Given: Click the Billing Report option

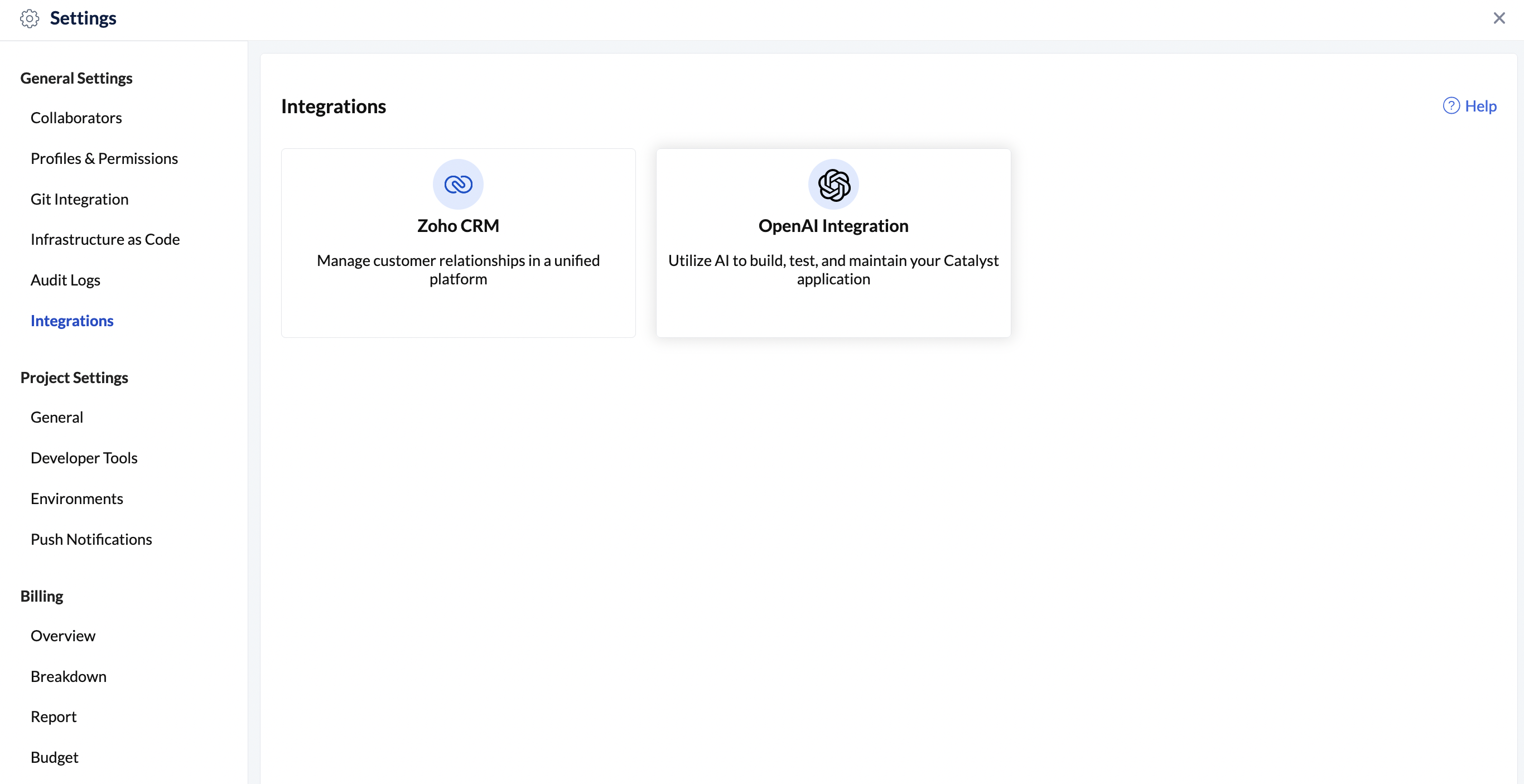Looking at the screenshot, I should coord(53,716).
